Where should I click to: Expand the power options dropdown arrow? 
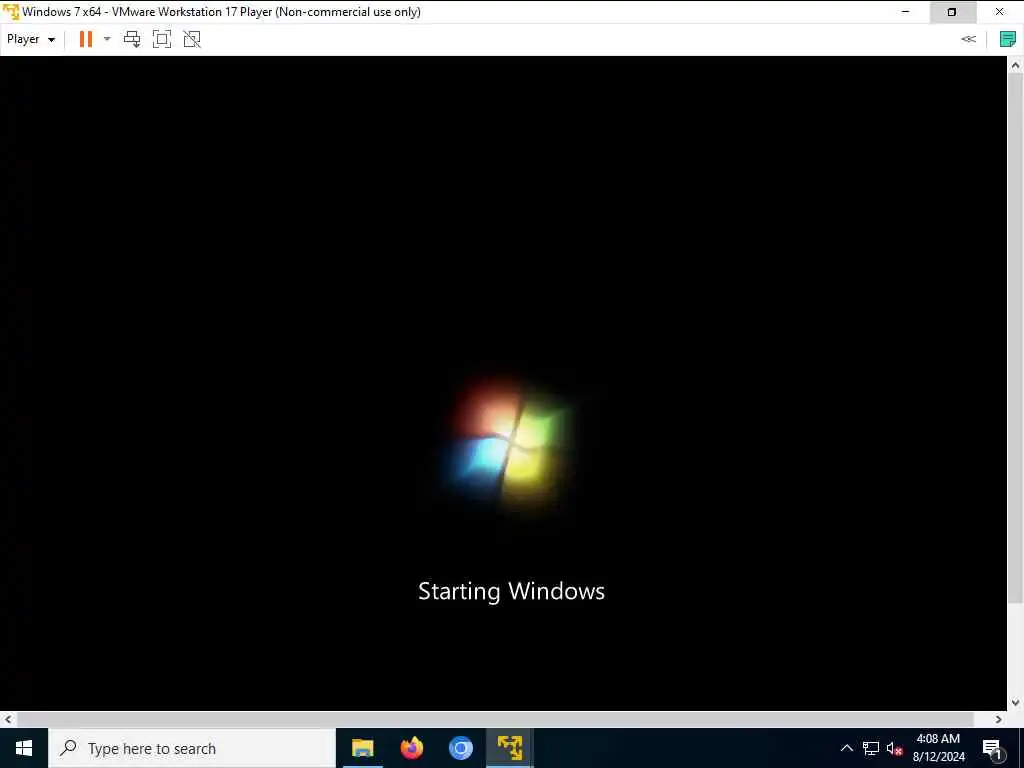[x=107, y=39]
